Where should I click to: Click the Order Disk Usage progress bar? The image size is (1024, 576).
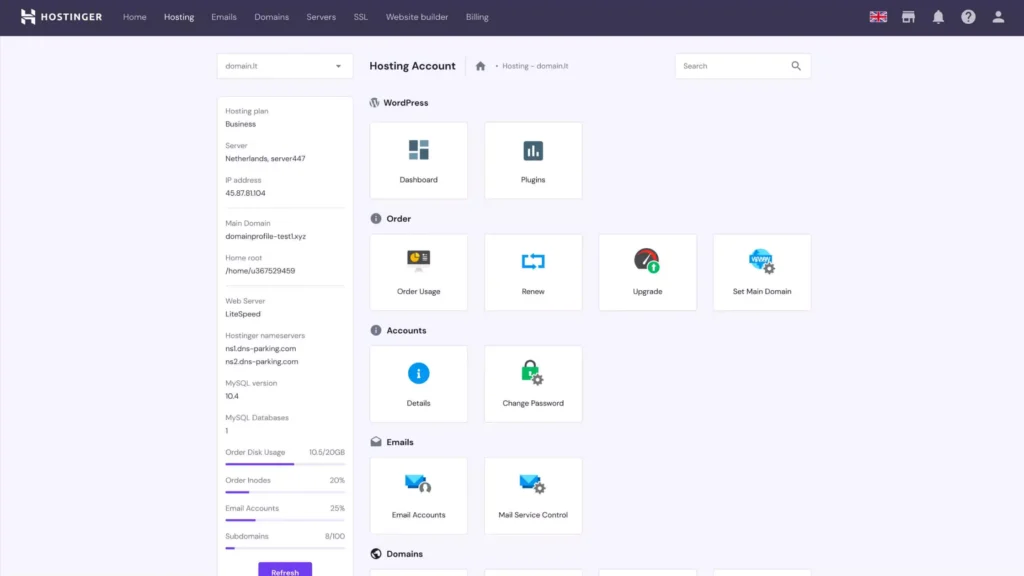(285, 464)
